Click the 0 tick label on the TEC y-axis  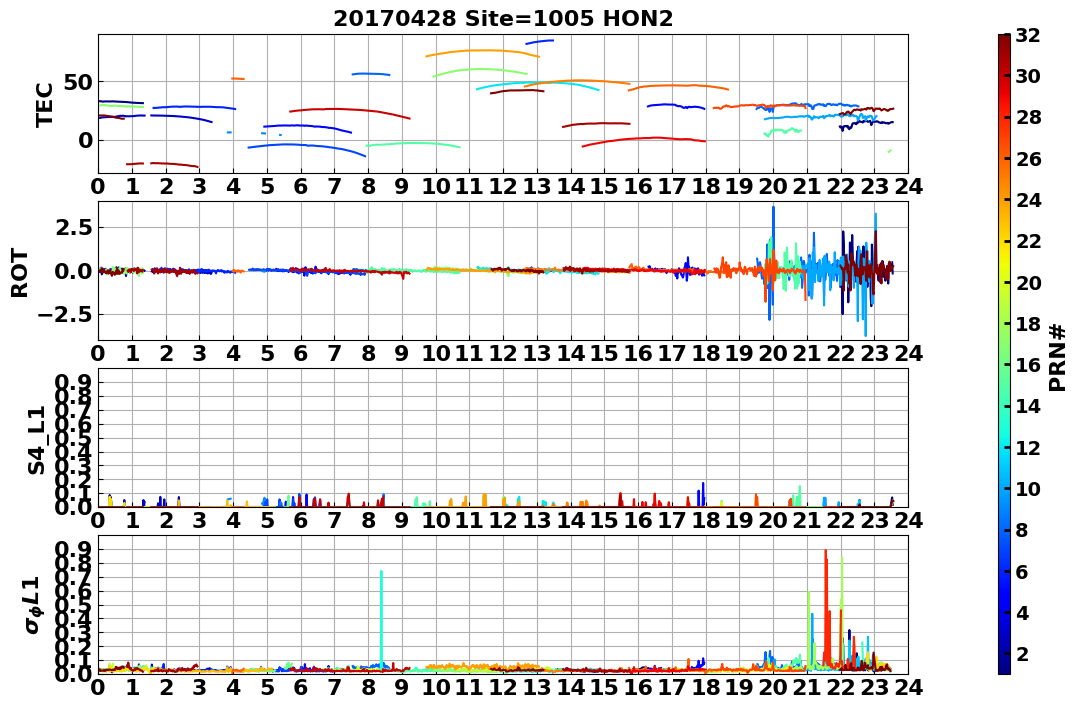[85, 140]
